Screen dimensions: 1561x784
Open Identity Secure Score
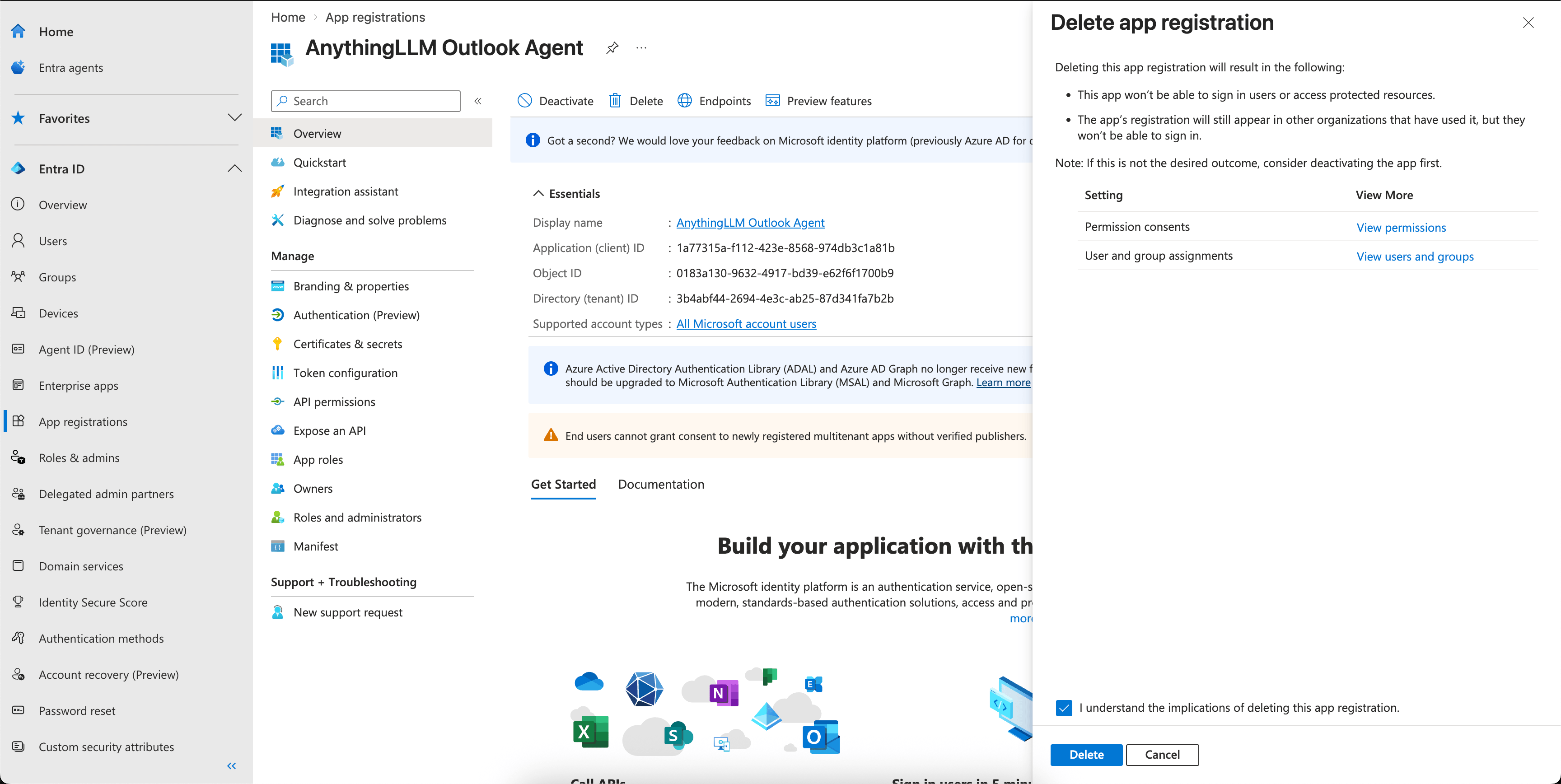93,602
